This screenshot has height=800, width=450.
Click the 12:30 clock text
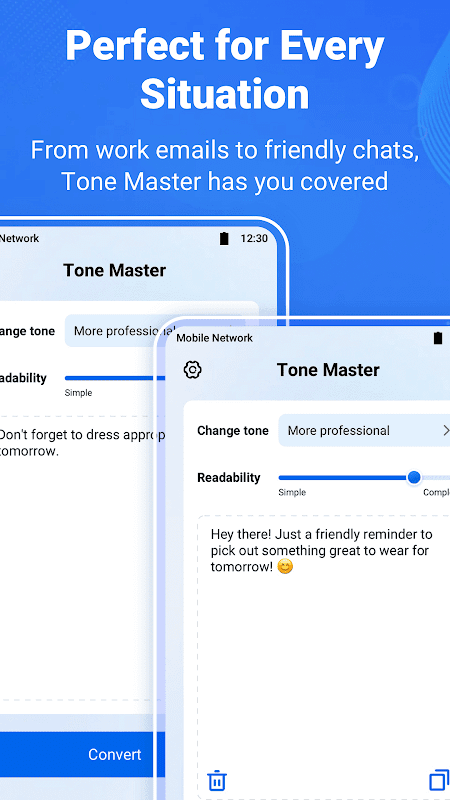point(254,238)
